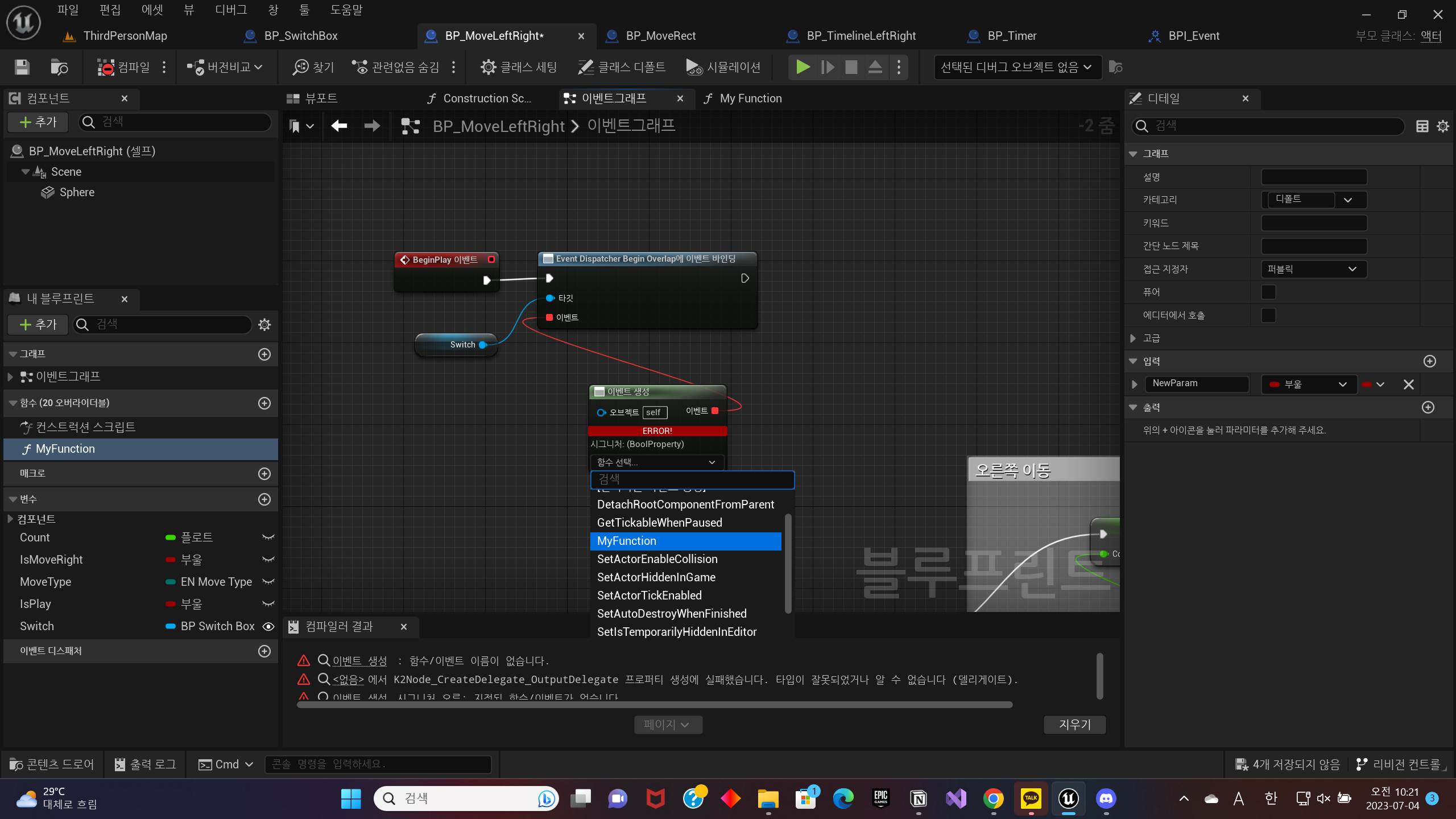Open 출력 로그 (output log)

[146, 764]
